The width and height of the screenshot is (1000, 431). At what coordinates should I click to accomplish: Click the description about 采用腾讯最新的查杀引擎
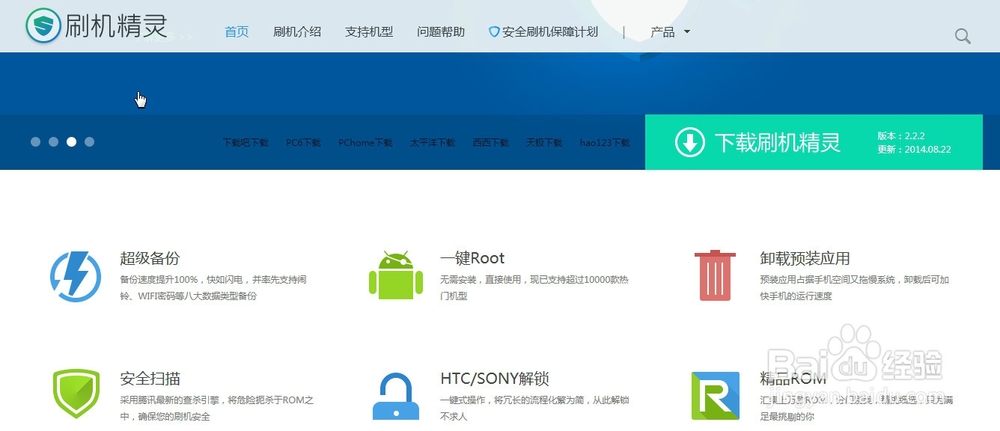pyautogui.click(x=217, y=409)
